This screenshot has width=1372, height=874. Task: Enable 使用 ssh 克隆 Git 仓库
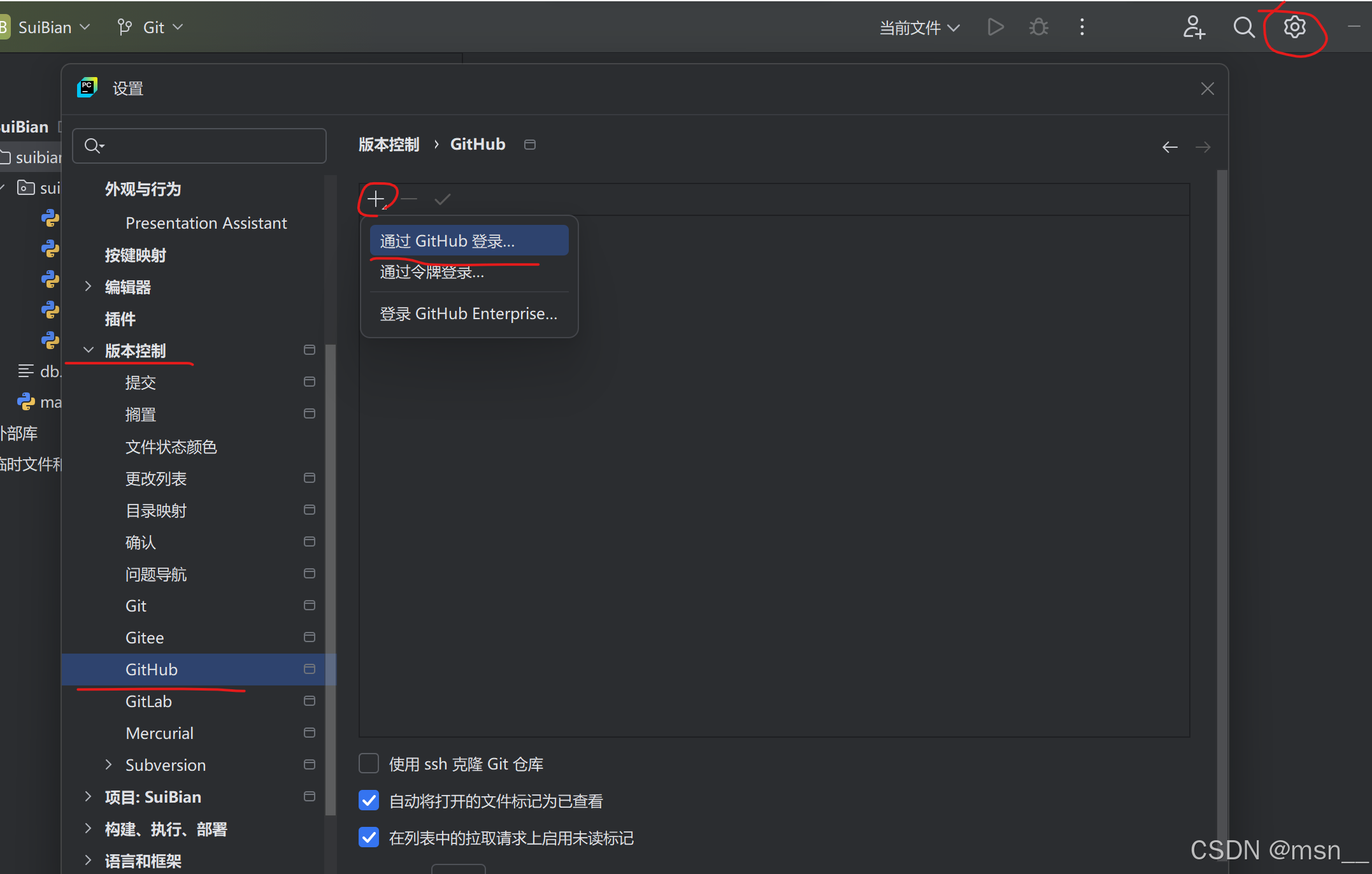point(368,763)
